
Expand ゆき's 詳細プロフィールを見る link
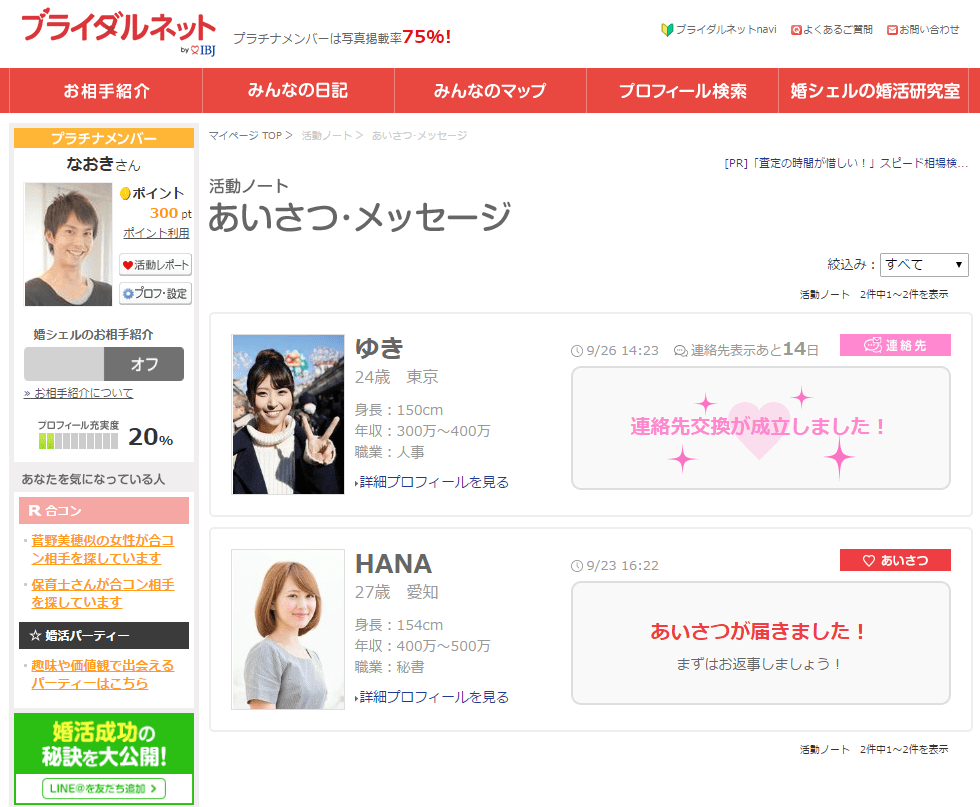pos(434,482)
